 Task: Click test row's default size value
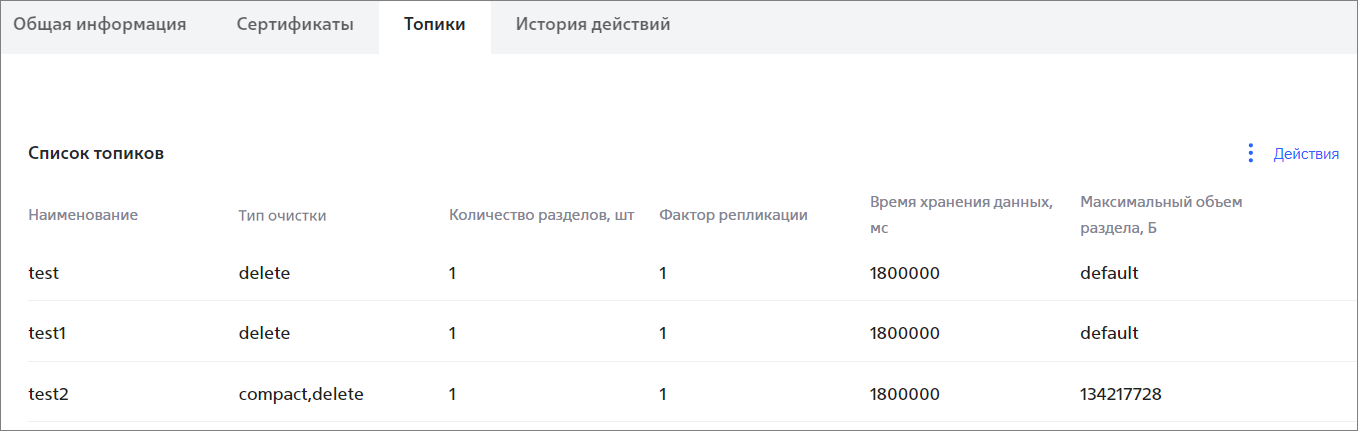[1109, 273]
